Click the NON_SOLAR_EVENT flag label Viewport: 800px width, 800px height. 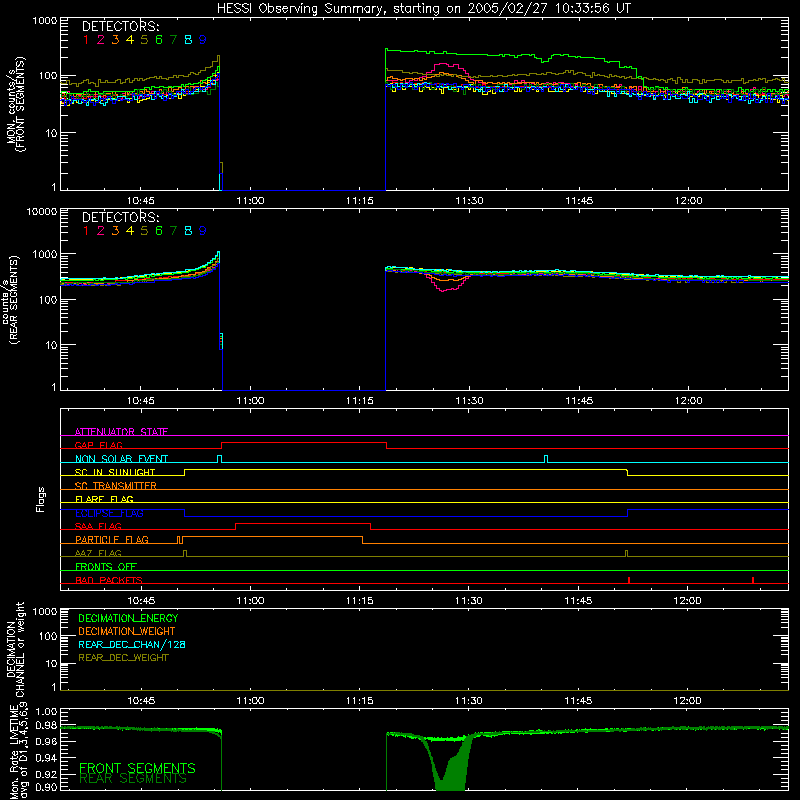121,459
